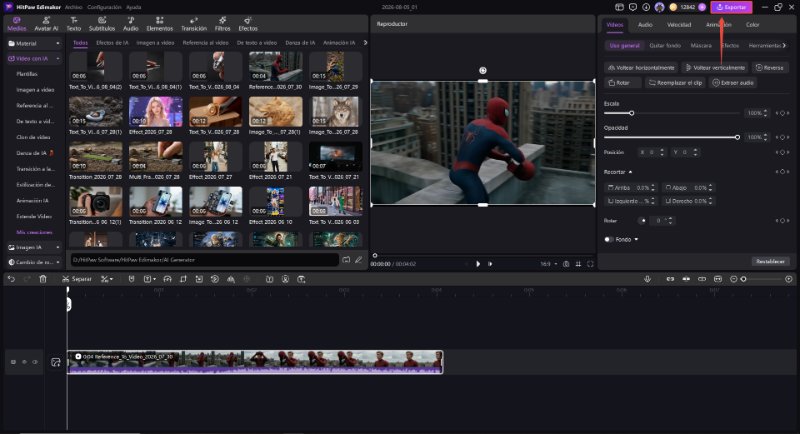Select the Quitar fondo sub-tab
Viewport: 800px width, 434px height.
click(x=665, y=45)
